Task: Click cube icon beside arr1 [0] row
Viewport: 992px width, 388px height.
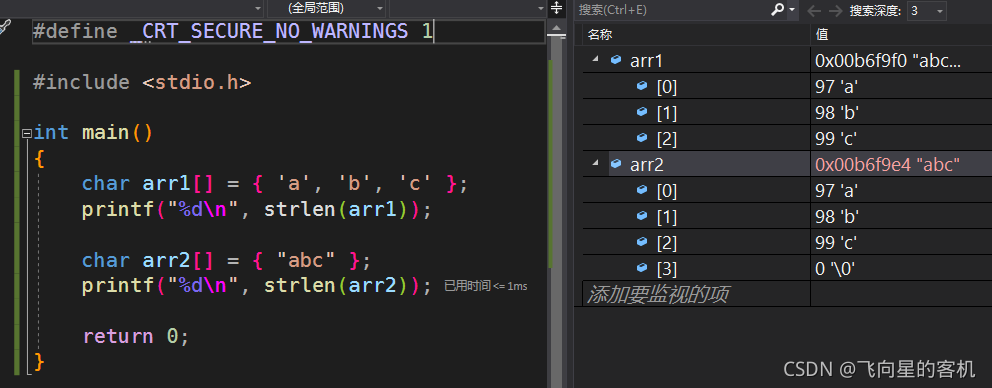Action: (642, 86)
